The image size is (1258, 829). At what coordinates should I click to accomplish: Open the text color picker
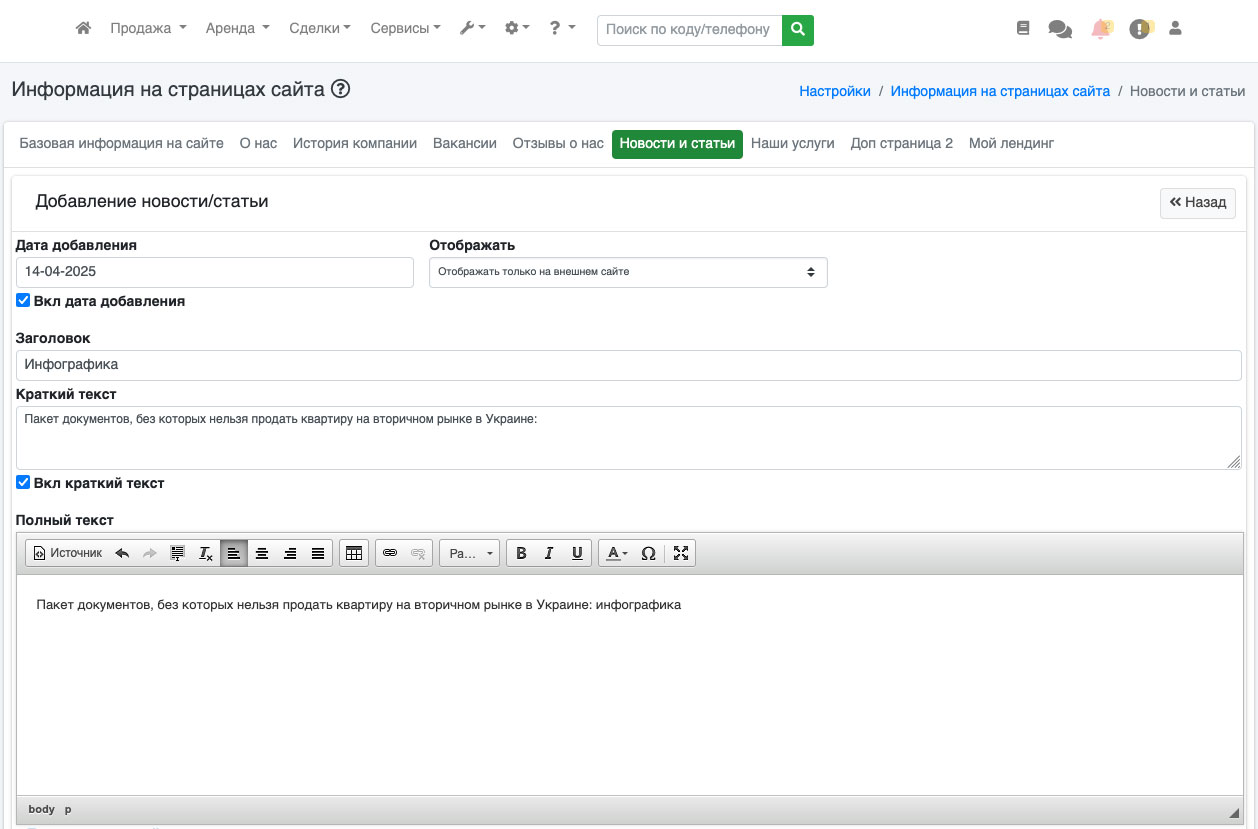tap(616, 553)
